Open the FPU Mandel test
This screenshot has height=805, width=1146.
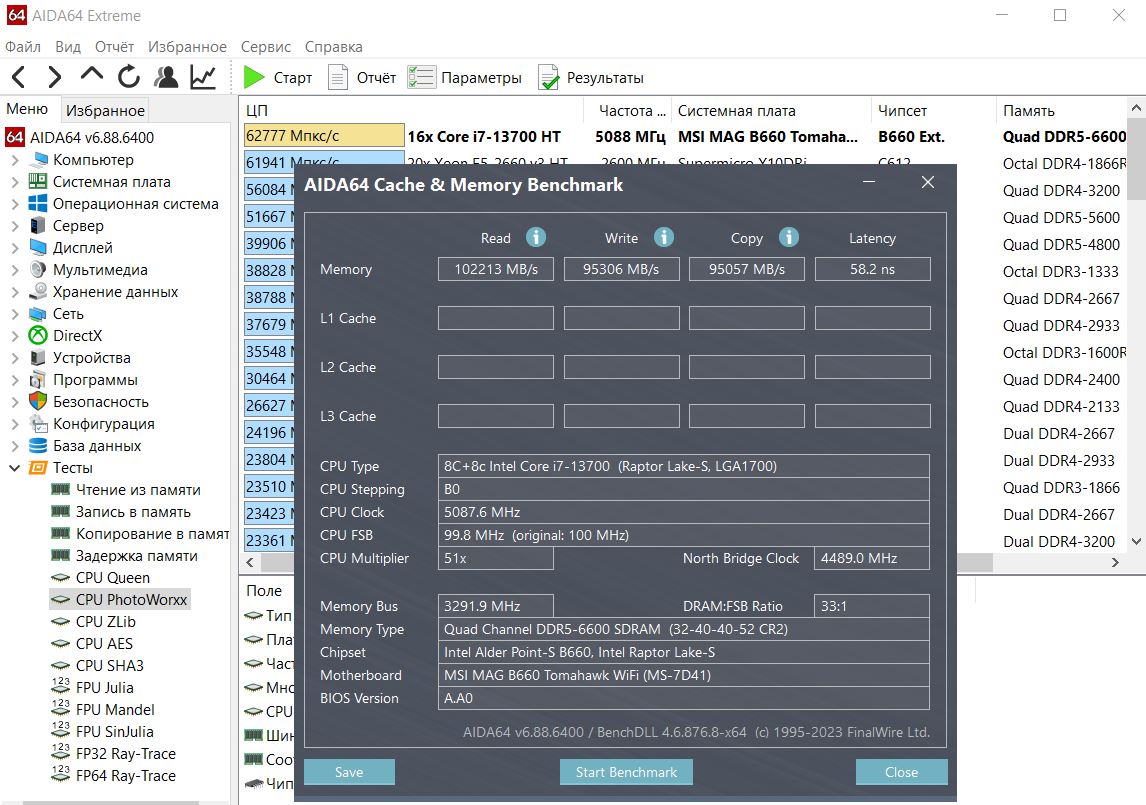pos(115,709)
